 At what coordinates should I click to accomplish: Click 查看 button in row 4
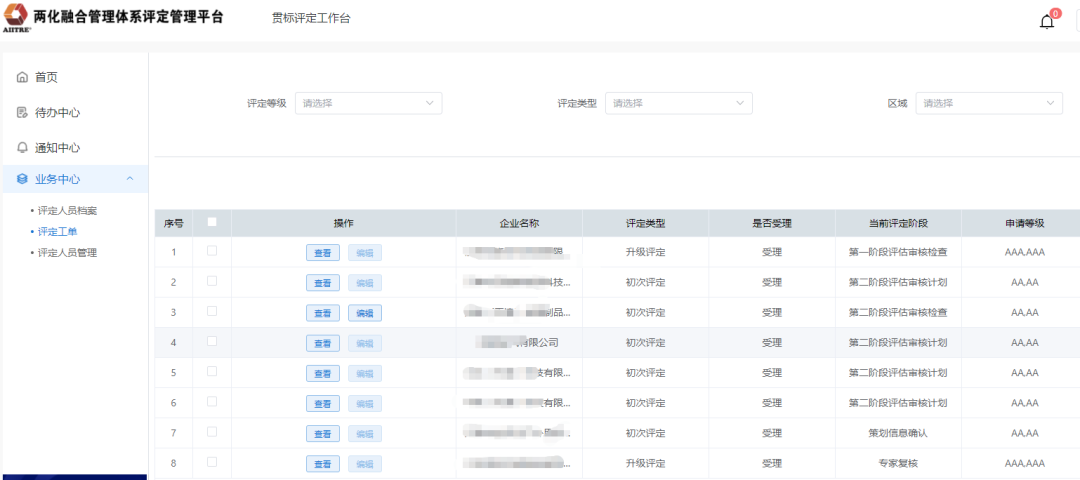[x=323, y=343]
